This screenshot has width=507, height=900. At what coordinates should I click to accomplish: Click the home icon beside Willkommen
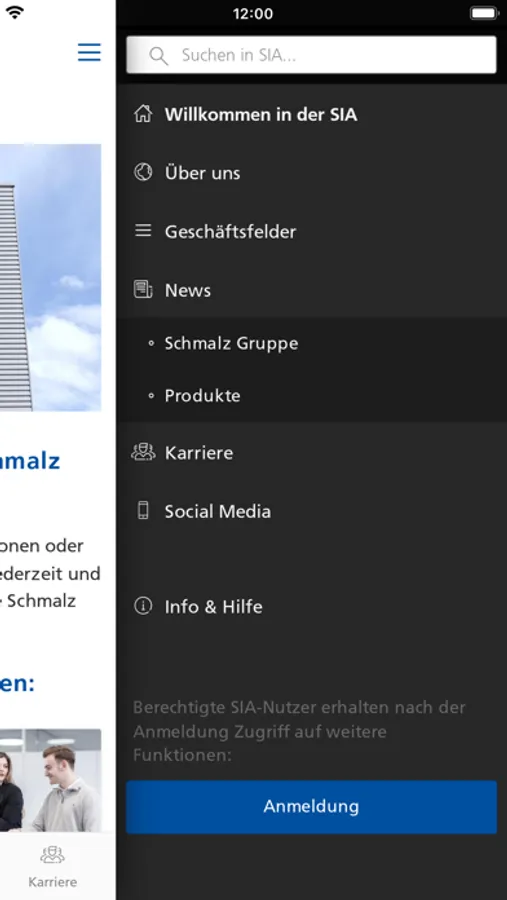coord(143,114)
